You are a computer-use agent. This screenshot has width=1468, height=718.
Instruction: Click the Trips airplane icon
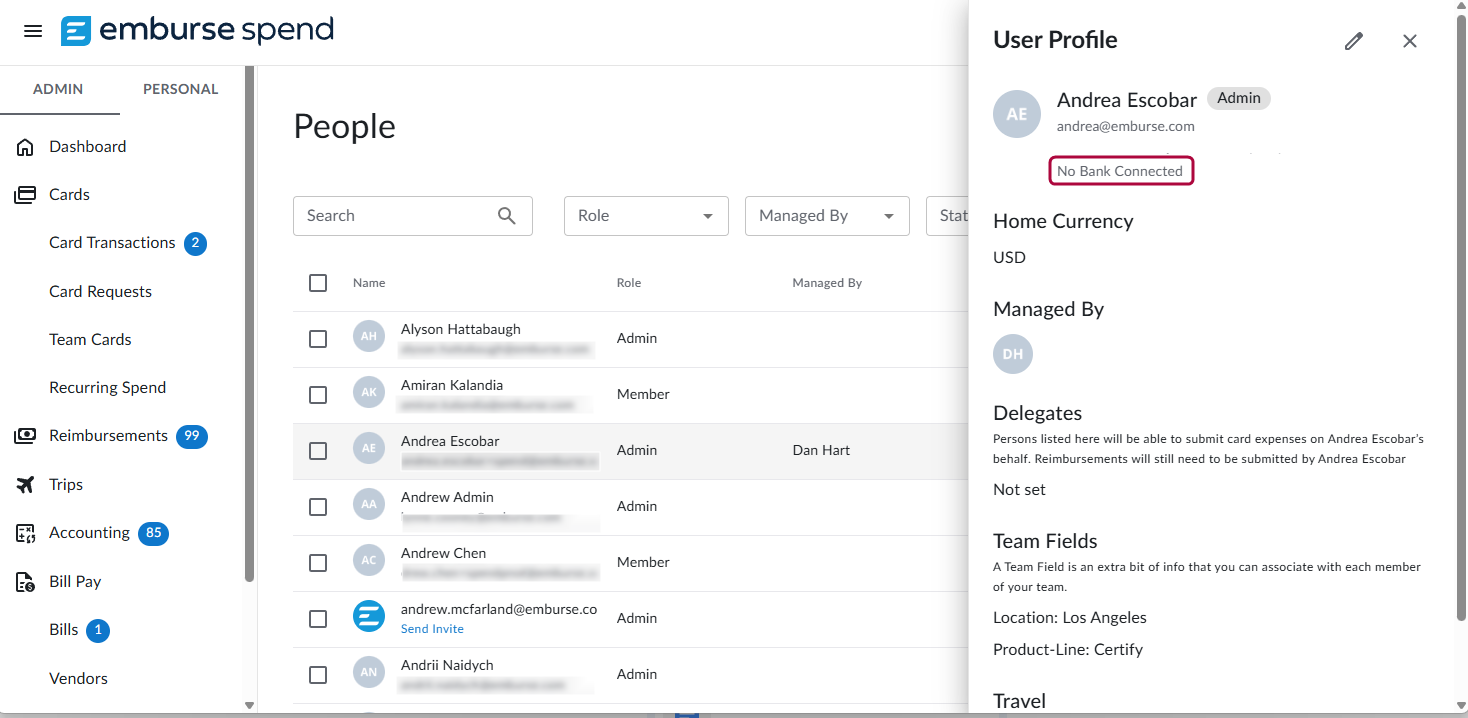(x=26, y=485)
